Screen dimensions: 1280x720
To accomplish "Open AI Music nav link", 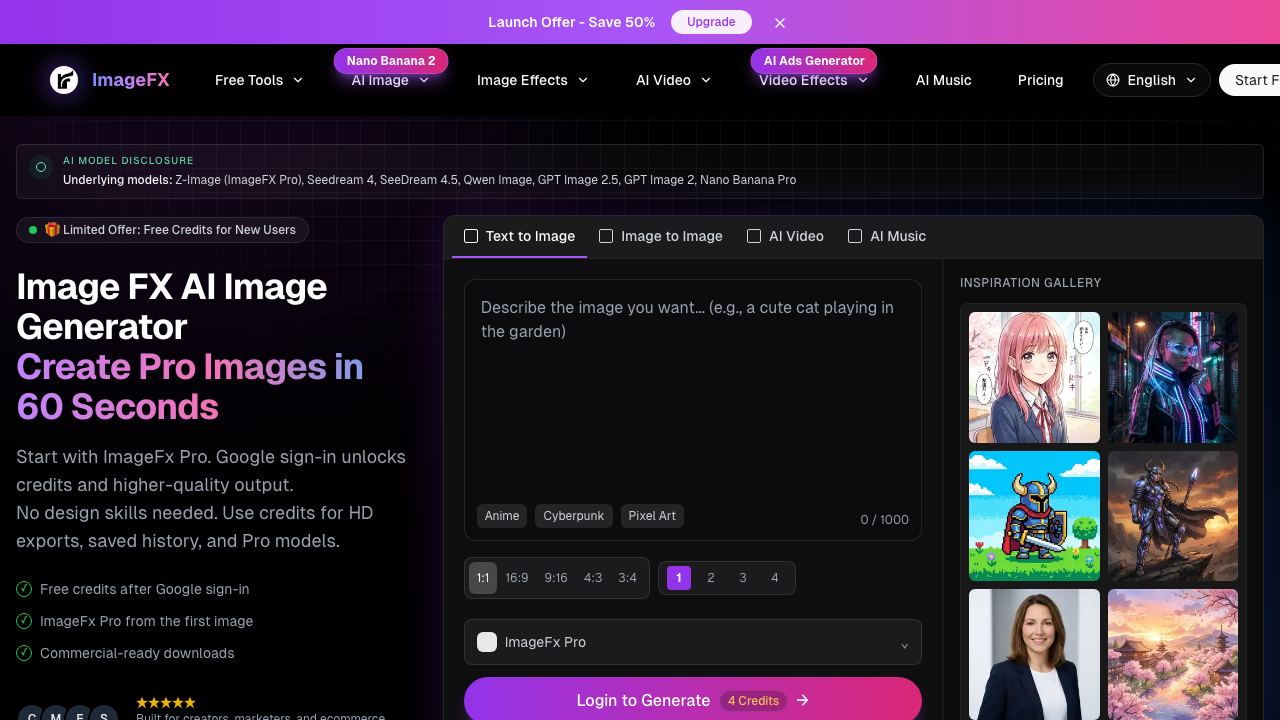I will (x=943, y=80).
